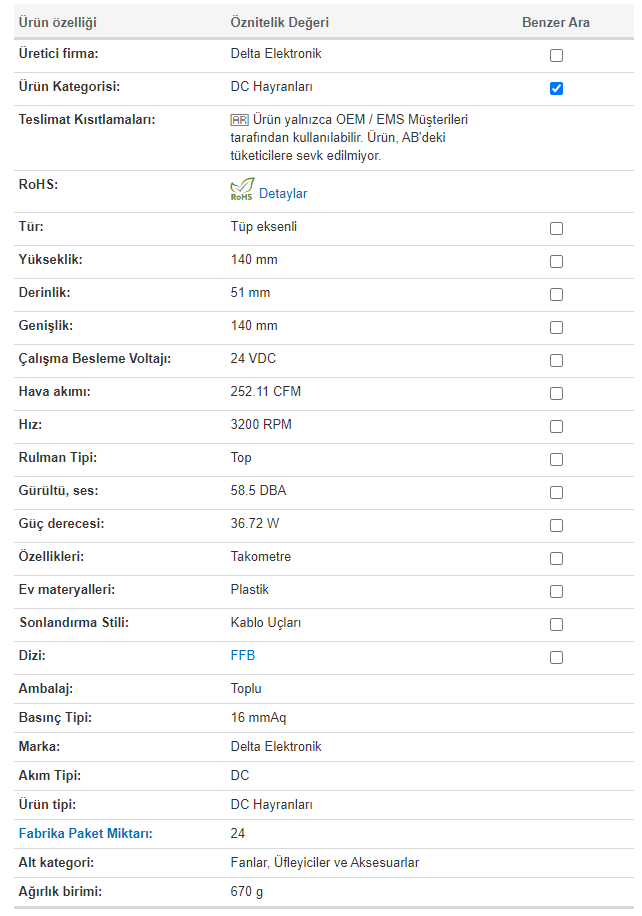The height and width of the screenshot is (916, 642).
Task: Check the Ev materyalleri Plastik checkbox
Action: click(556, 591)
